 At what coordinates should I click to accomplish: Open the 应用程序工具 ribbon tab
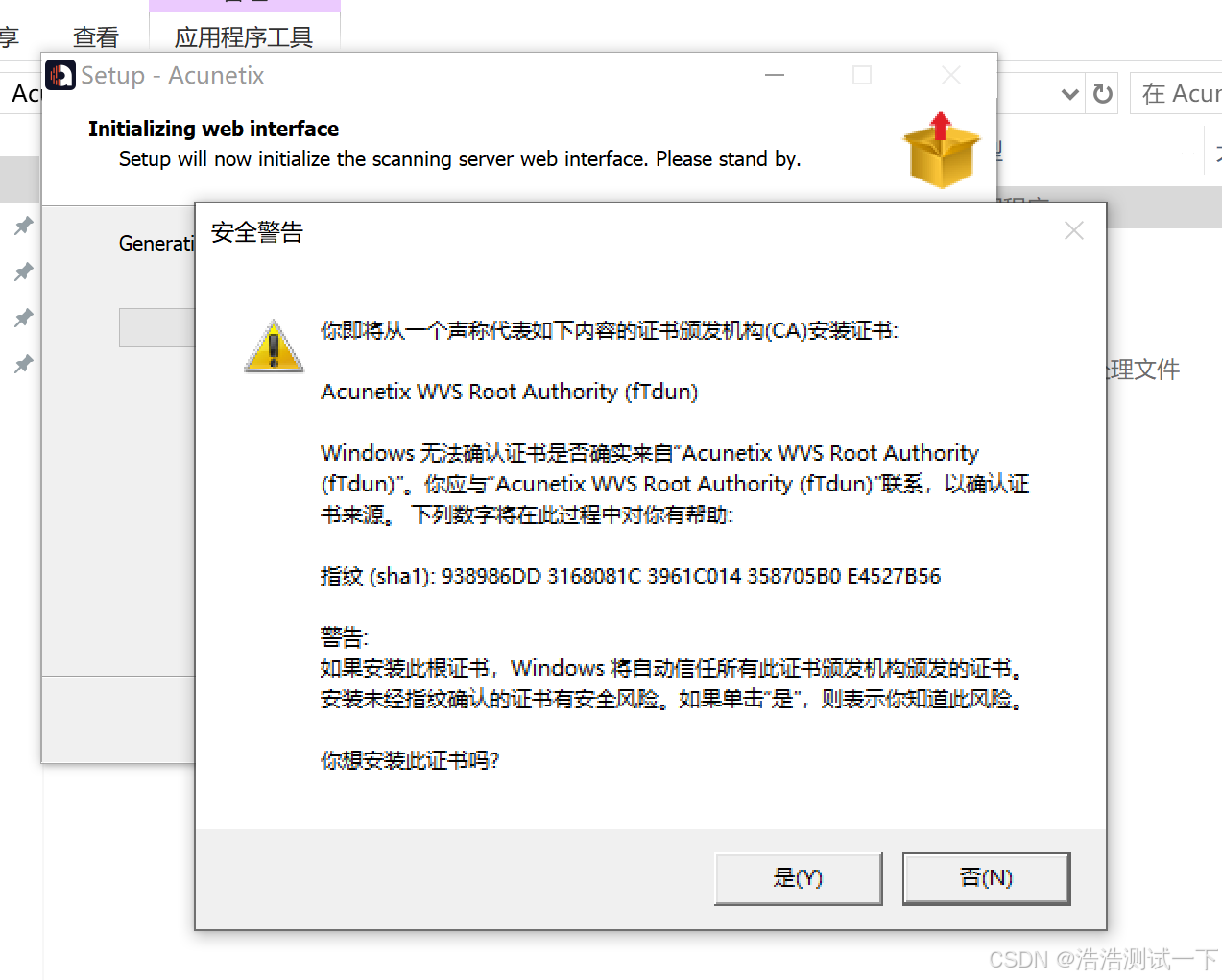coord(244,37)
